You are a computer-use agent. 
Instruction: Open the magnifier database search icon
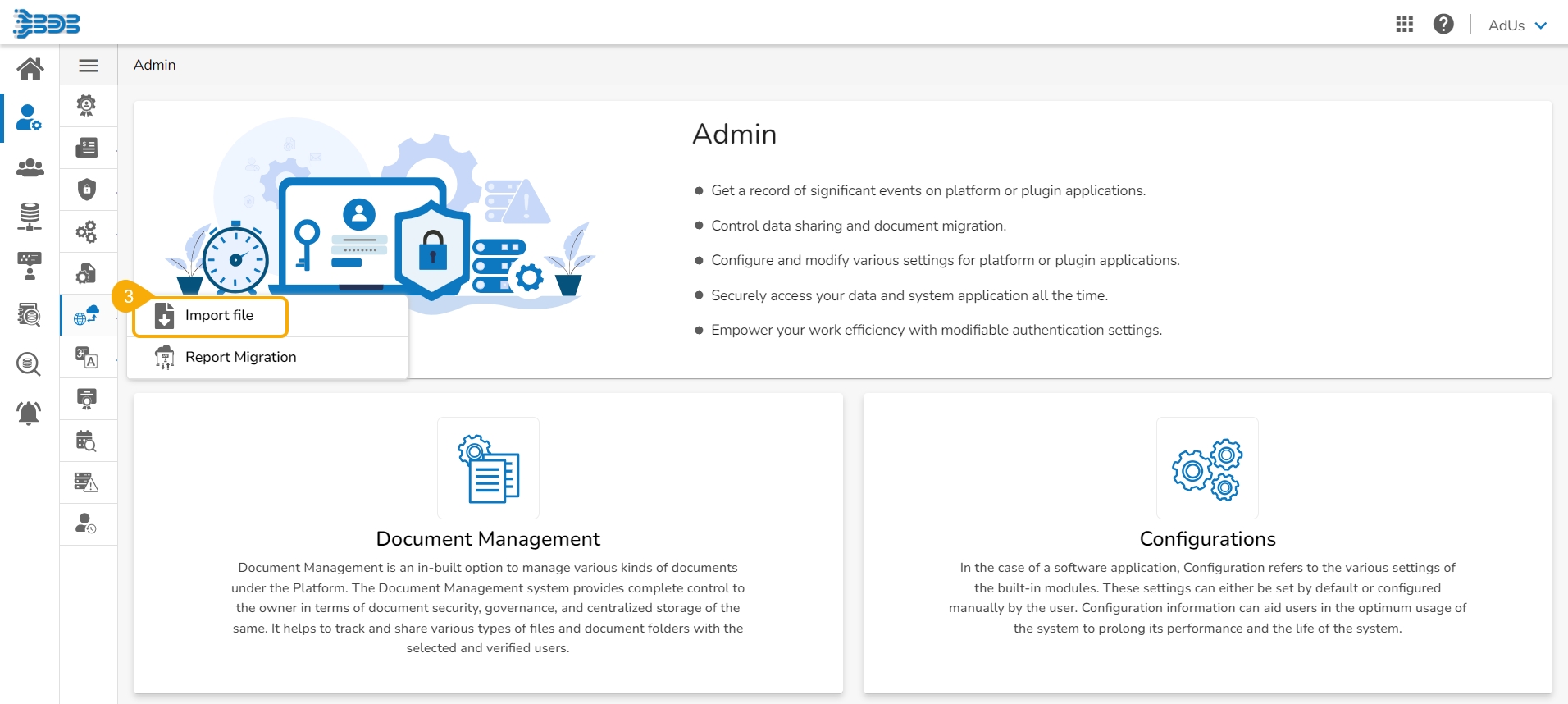pyautogui.click(x=30, y=363)
